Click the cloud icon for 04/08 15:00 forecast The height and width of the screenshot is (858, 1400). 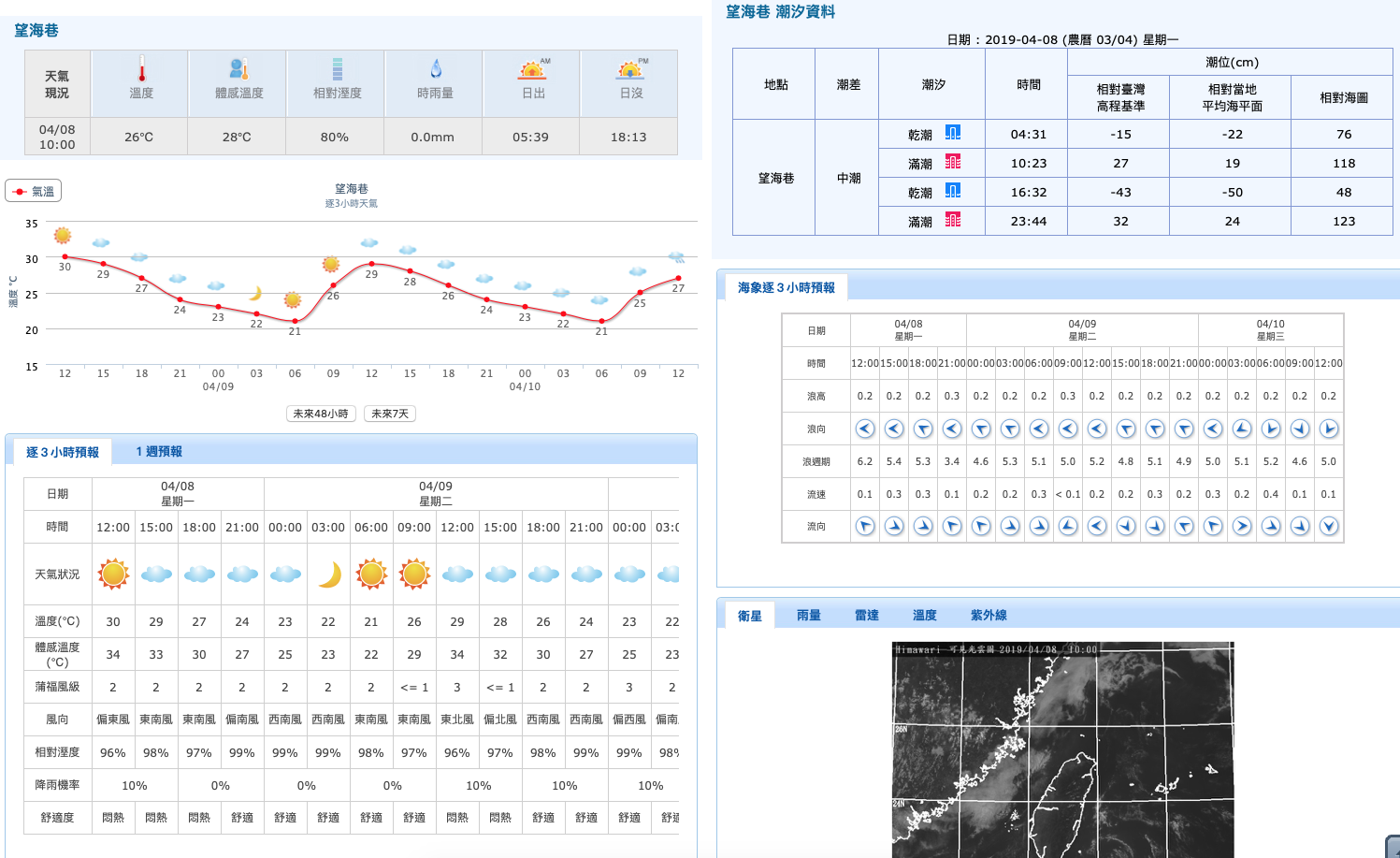[x=156, y=574]
